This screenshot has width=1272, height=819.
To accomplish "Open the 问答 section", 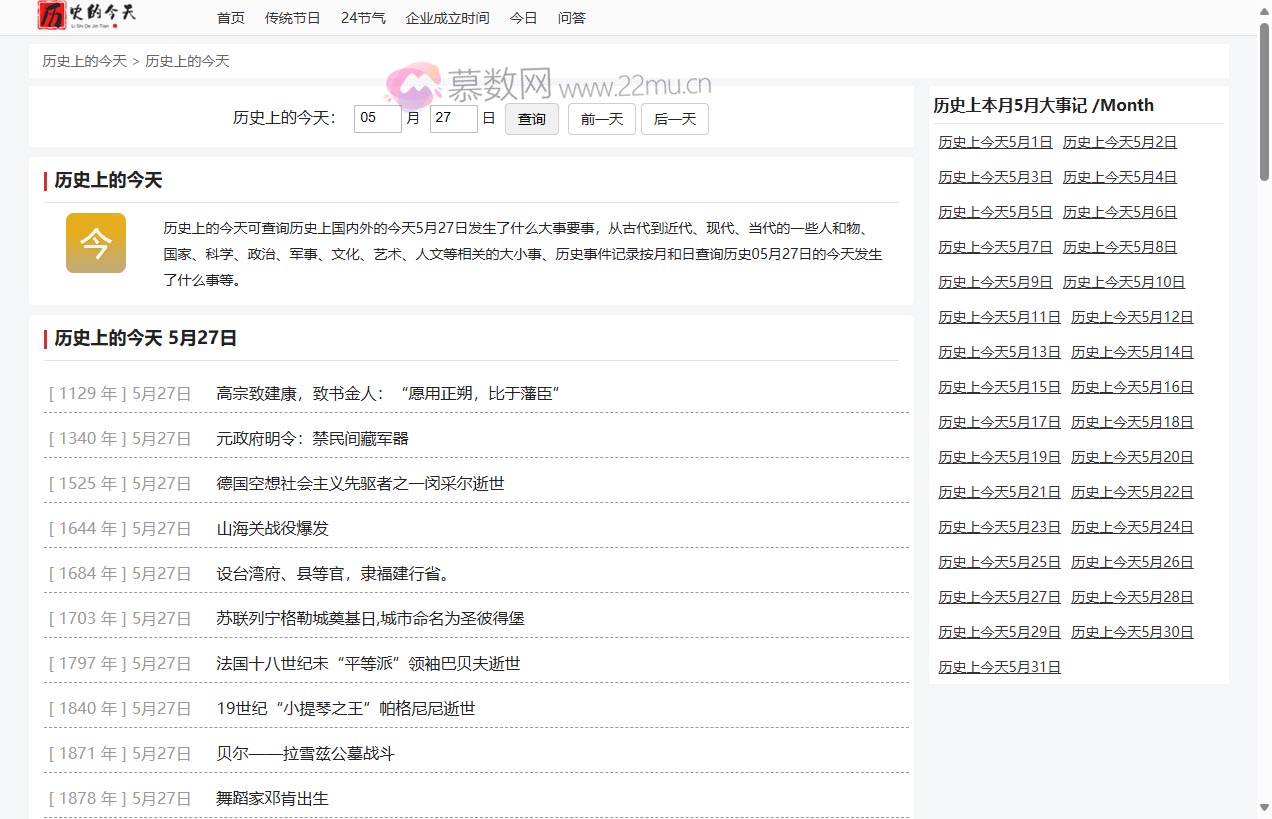I will click(x=572, y=17).
